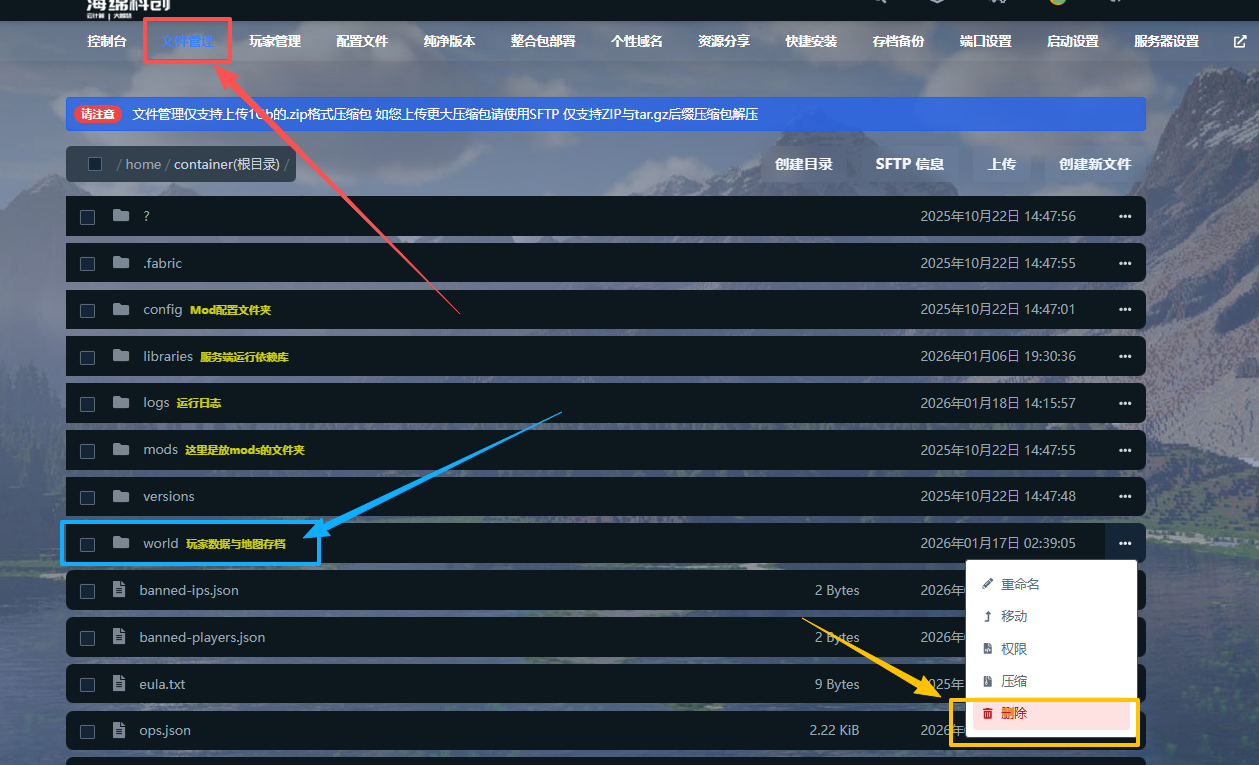
Task: Check the box next to banned-ips.json
Action: 88,591
